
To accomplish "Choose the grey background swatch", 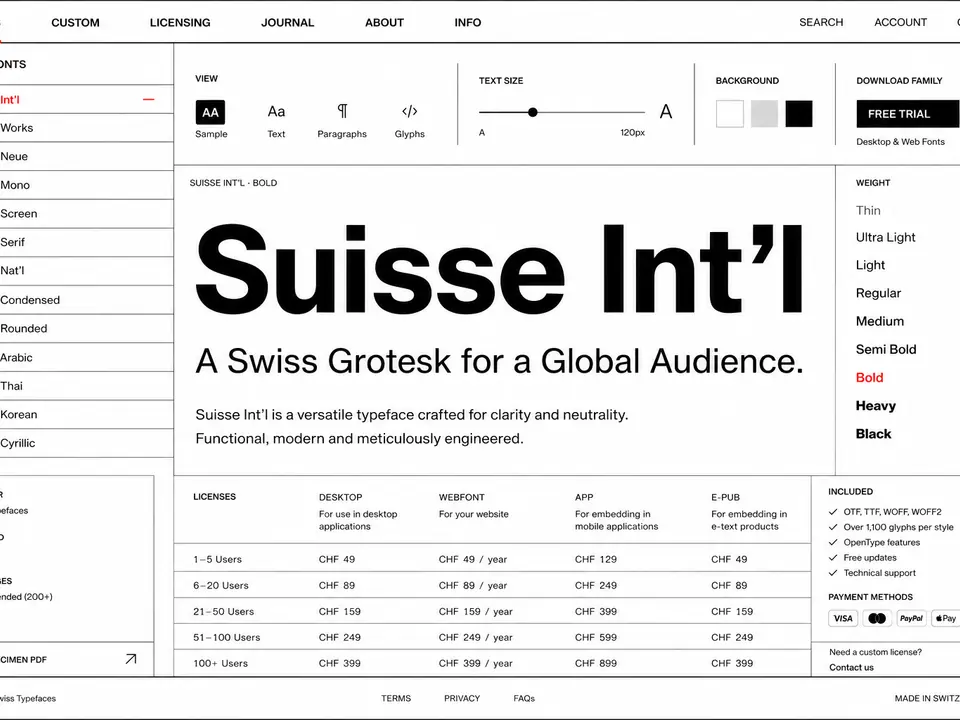I will tap(764, 114).
